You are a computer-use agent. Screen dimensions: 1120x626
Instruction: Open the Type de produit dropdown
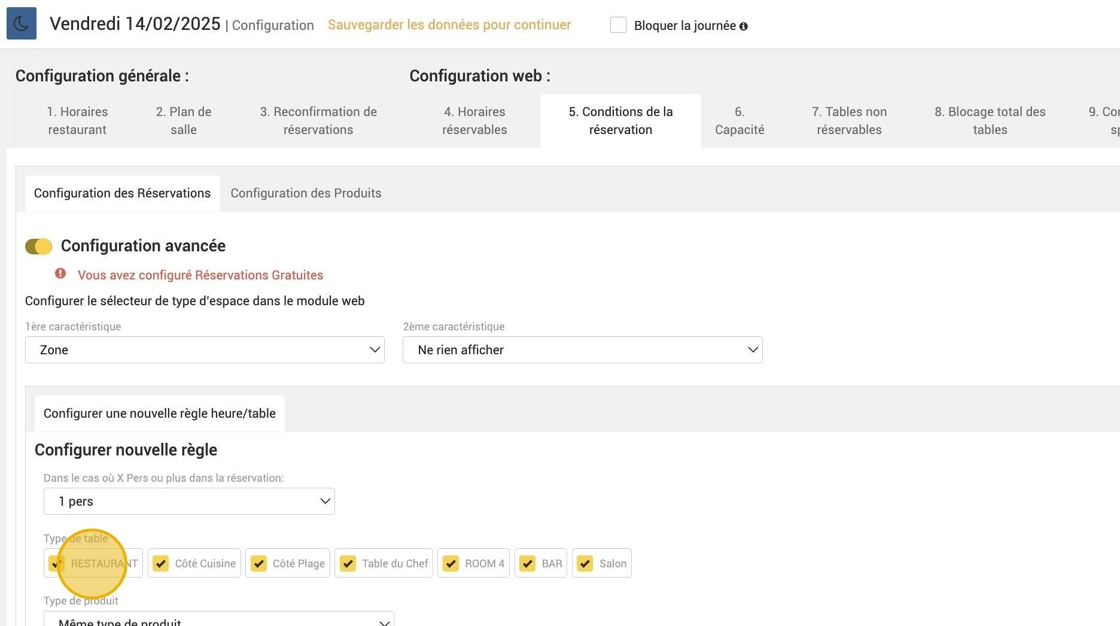coord(219,620)
